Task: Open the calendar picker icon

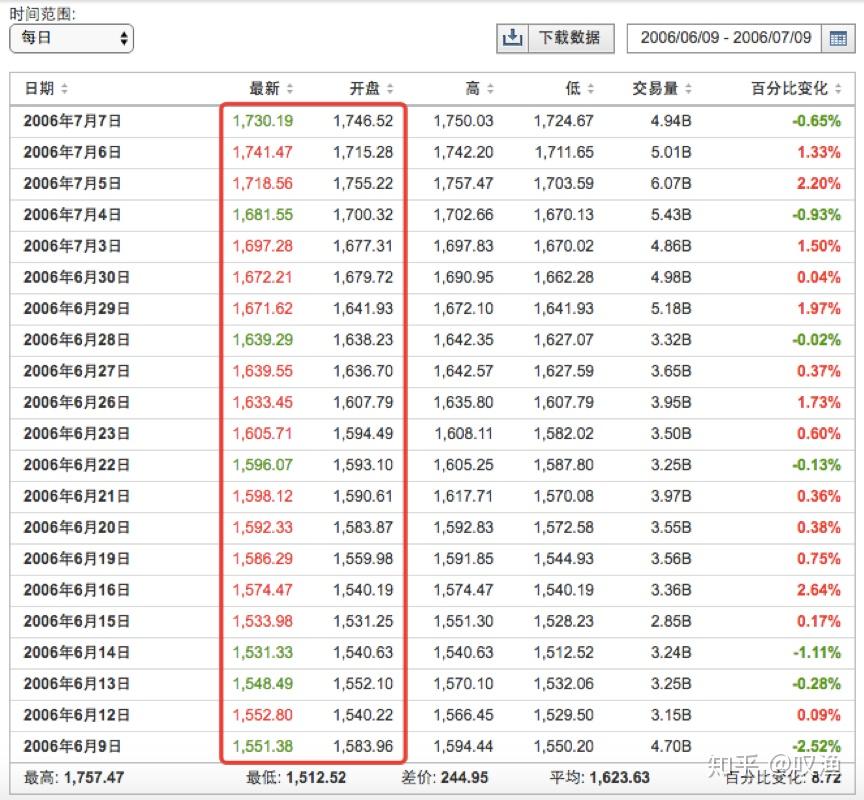Action: pos(838,38)
